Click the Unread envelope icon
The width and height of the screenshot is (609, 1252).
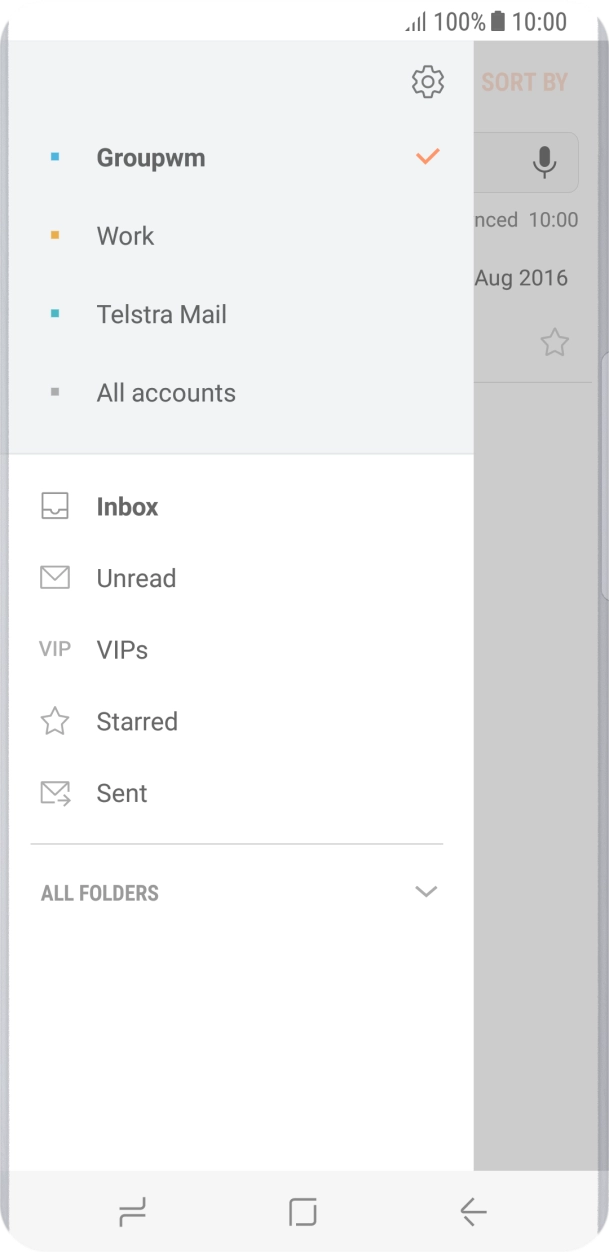click(x=55, y=577)
